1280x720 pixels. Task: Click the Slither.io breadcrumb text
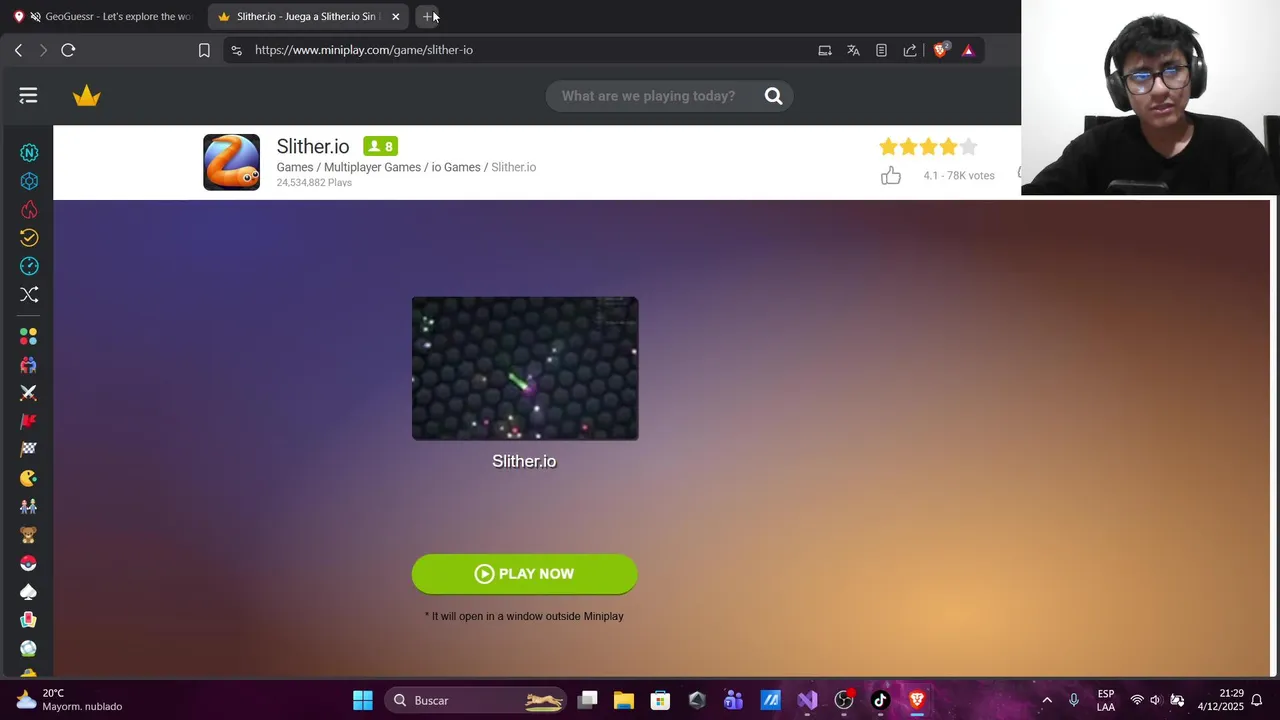(513, 167)
